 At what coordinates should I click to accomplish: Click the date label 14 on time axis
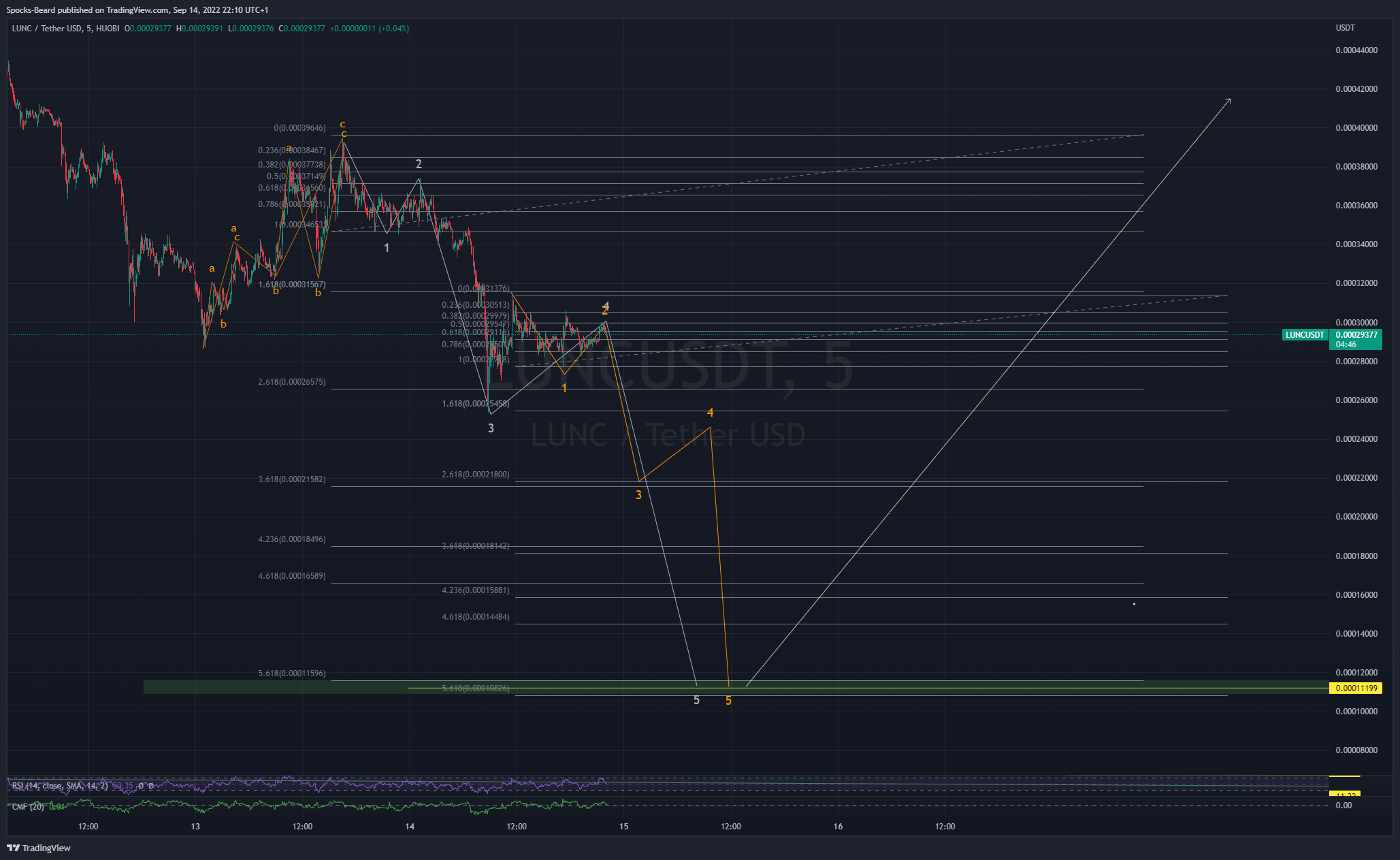pos(410,827)
